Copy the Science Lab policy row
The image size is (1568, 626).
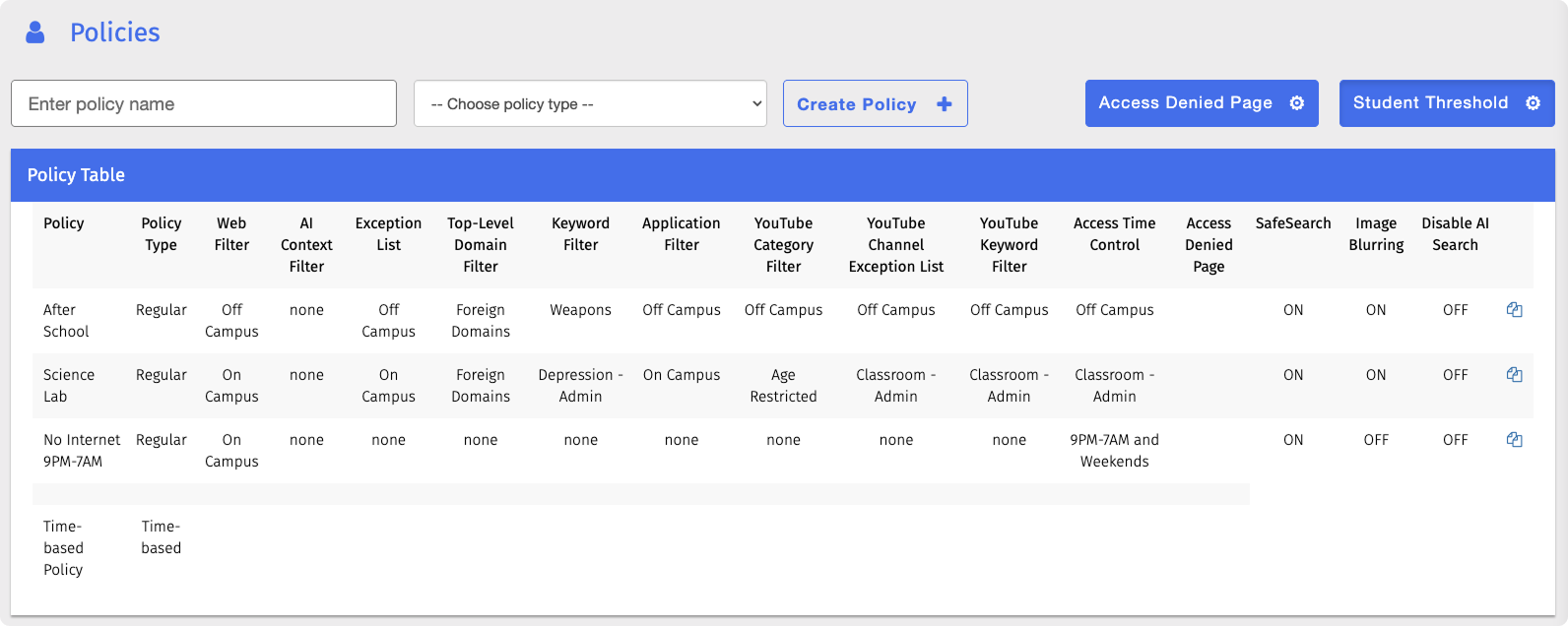[x=1515, y=375]
